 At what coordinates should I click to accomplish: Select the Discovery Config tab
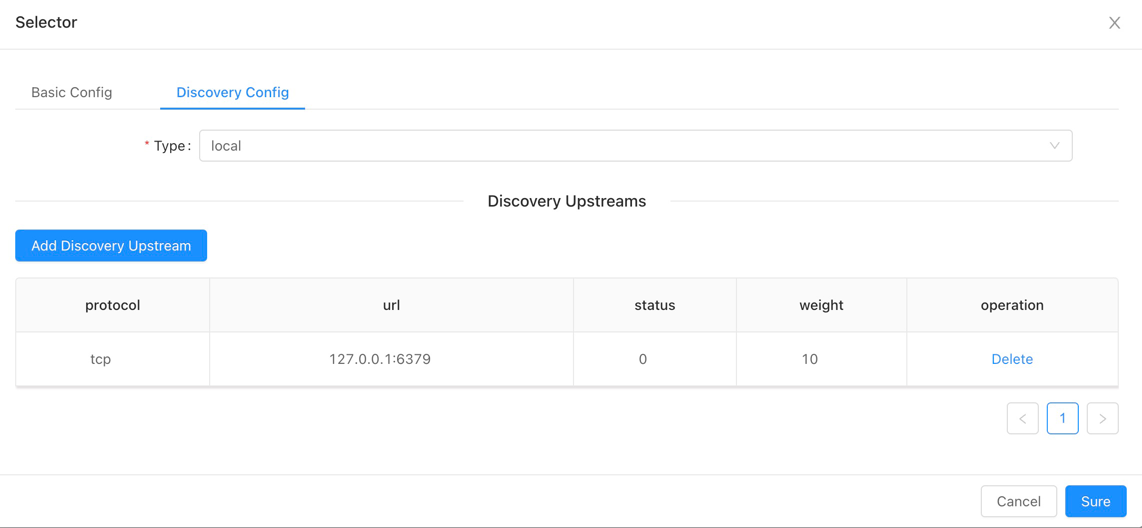[232, 92]
